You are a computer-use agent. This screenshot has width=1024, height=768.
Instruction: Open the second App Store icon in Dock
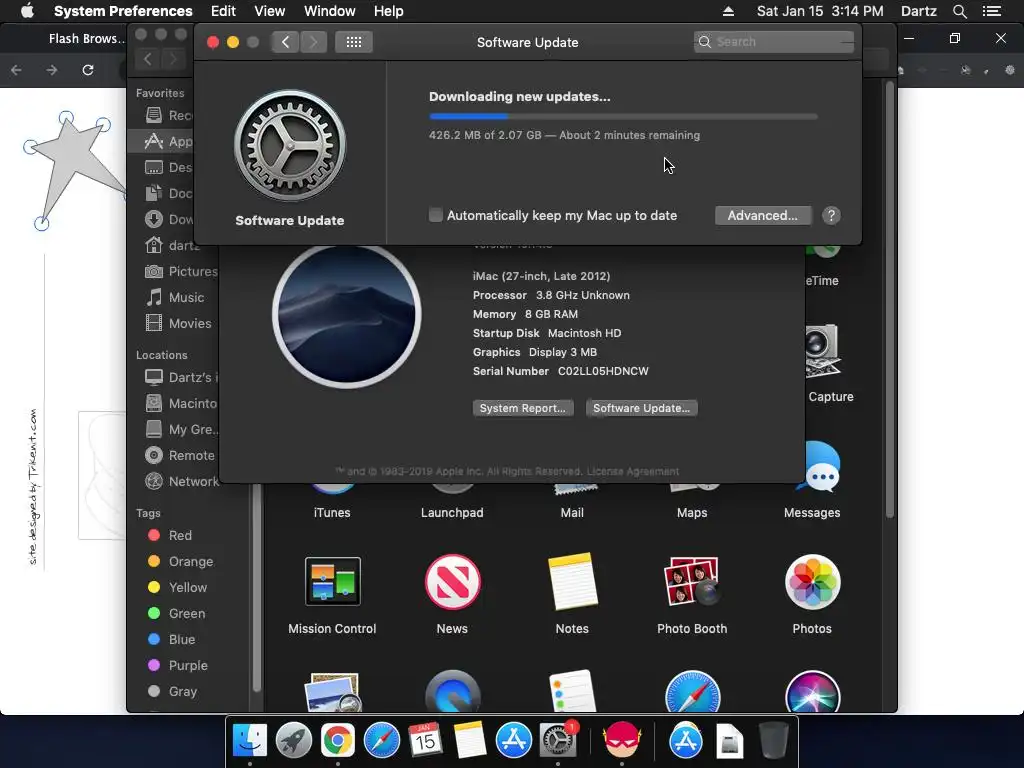pyautogui.click(x=686, y=741)
